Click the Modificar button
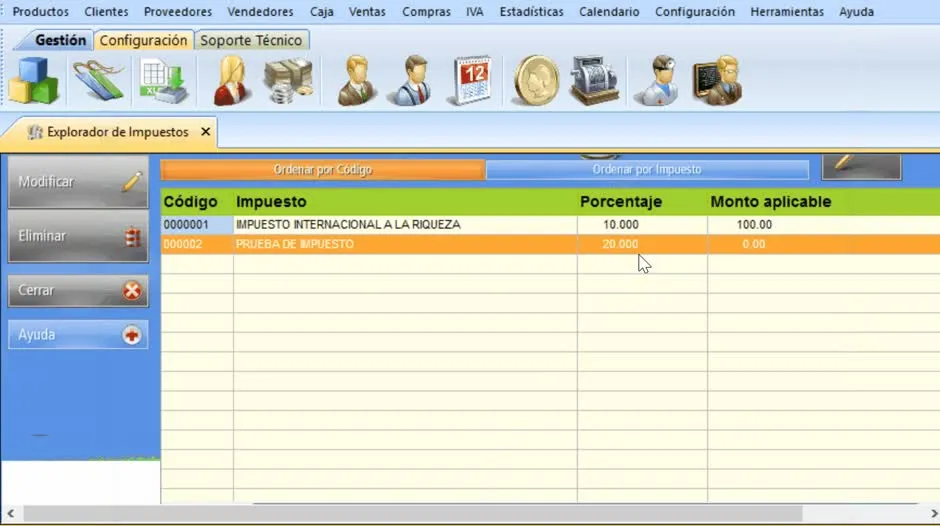The width and height of the screenshot is (940, 526). tap(78, 182)
